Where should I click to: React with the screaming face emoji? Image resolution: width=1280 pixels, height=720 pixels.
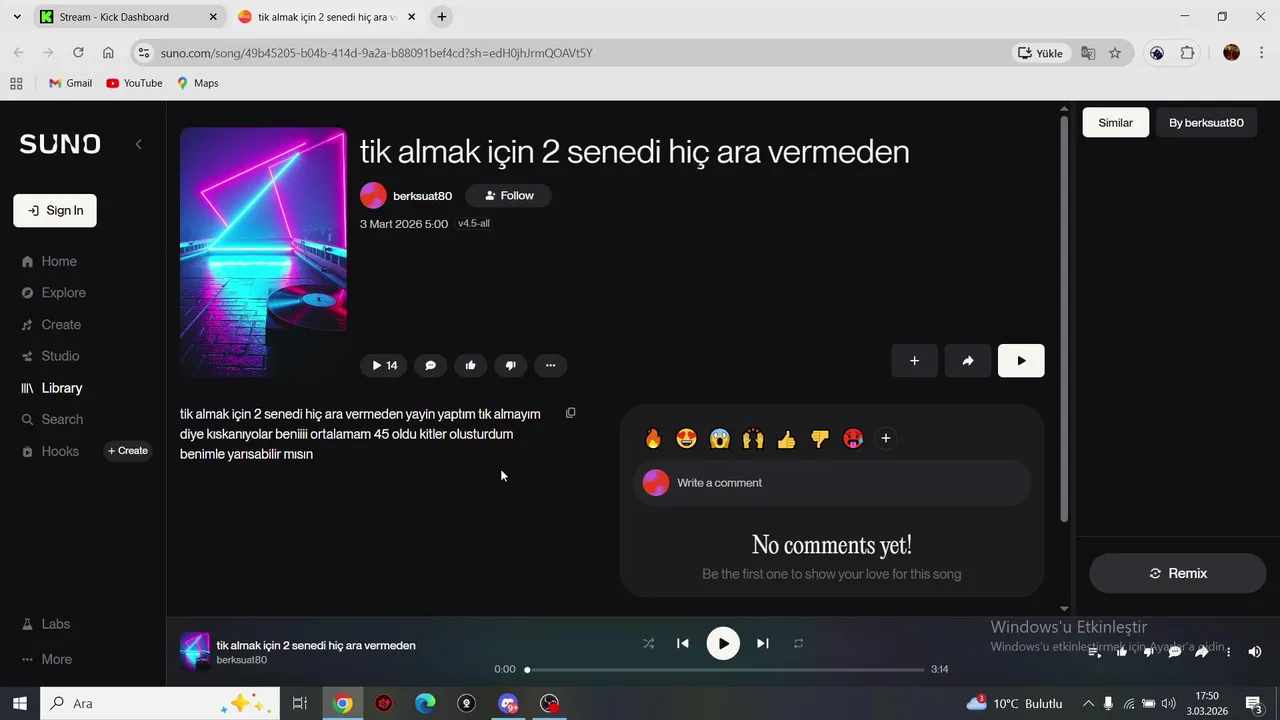click(x=720, y=438)
